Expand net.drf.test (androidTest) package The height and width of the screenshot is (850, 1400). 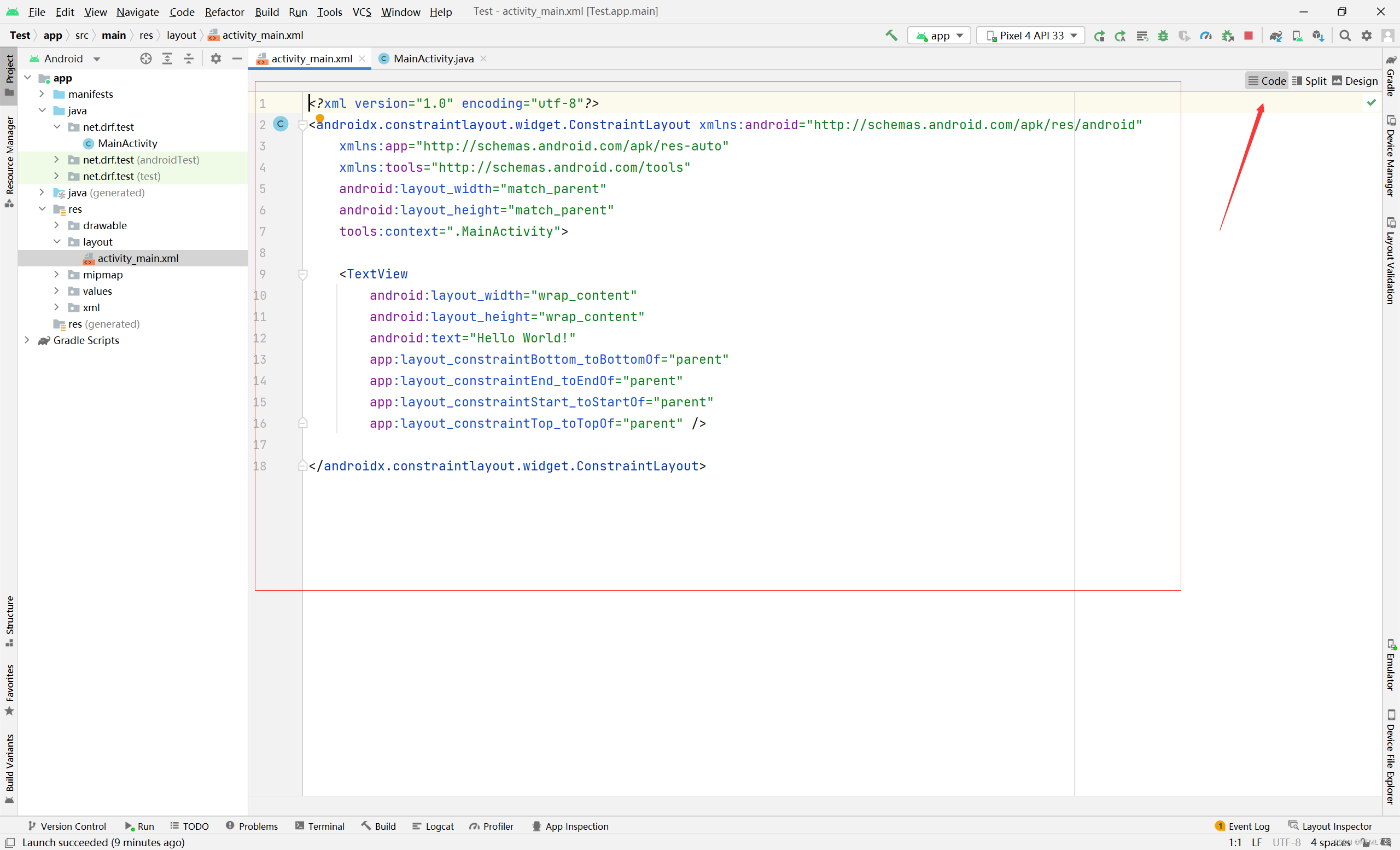[x=56, y=160]
